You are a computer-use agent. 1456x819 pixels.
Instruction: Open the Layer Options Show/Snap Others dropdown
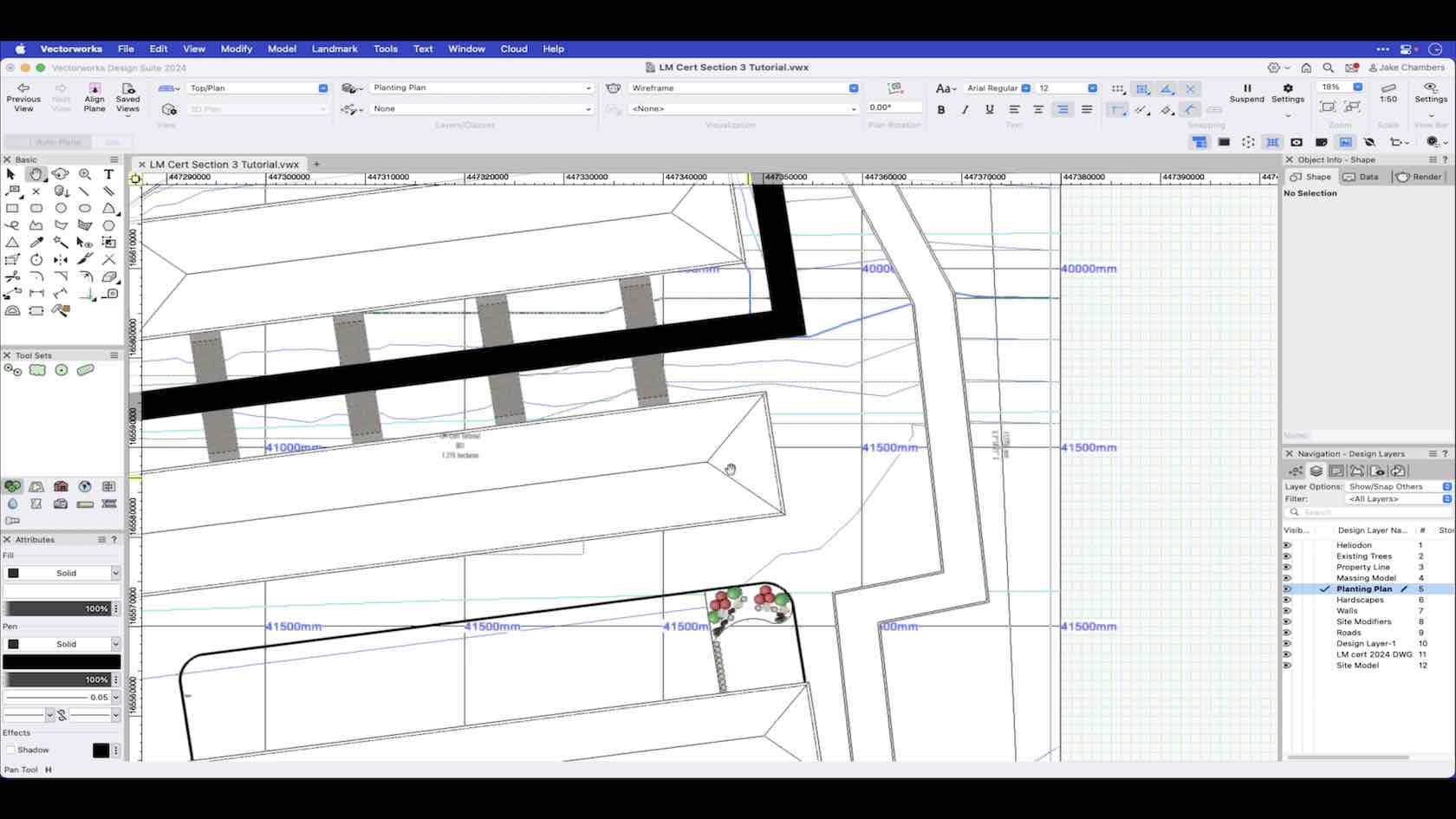[x=1399, y=486]
